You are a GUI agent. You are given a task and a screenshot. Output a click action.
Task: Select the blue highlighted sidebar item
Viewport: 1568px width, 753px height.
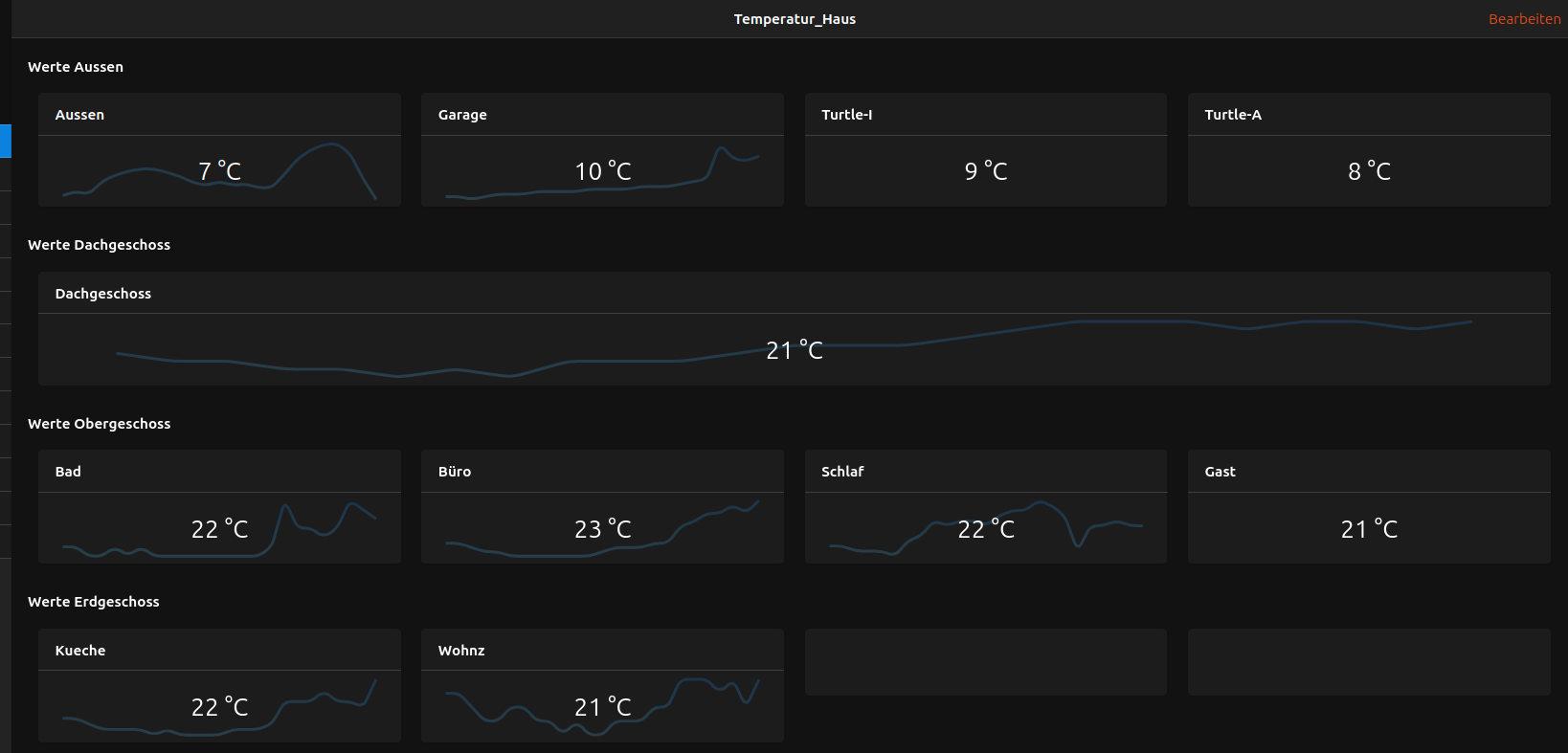tap(5, 141)
